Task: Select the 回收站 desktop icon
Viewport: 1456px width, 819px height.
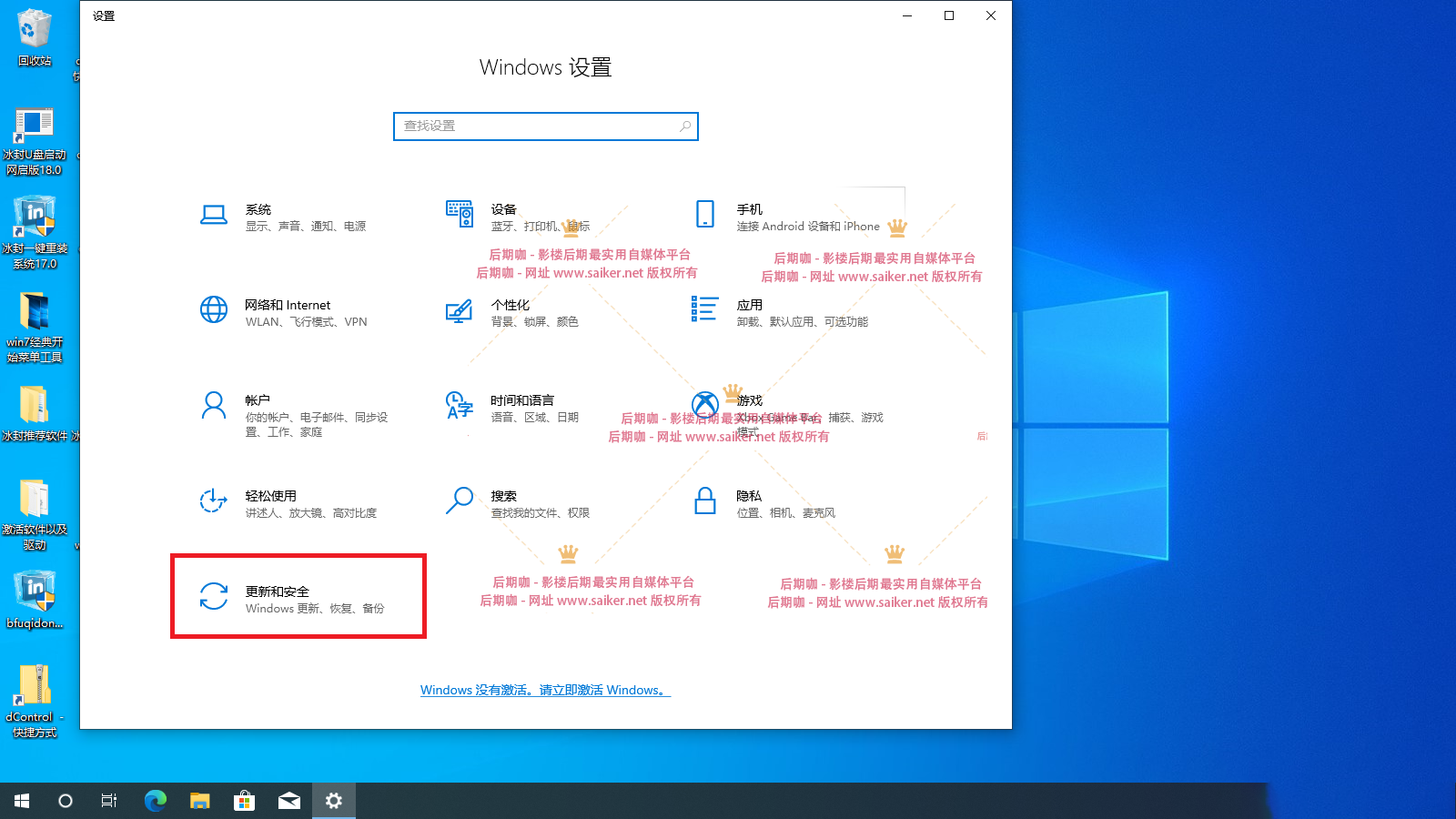Action: click(x=35, y=38)
